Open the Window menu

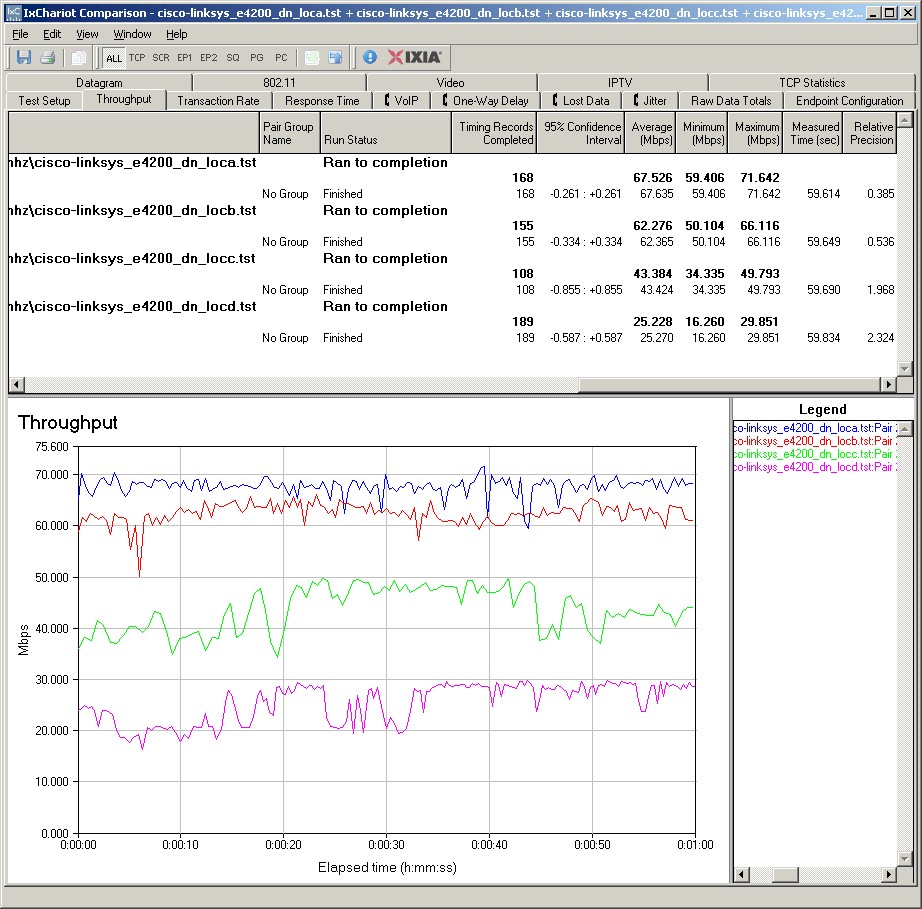(x=132, y=34)
